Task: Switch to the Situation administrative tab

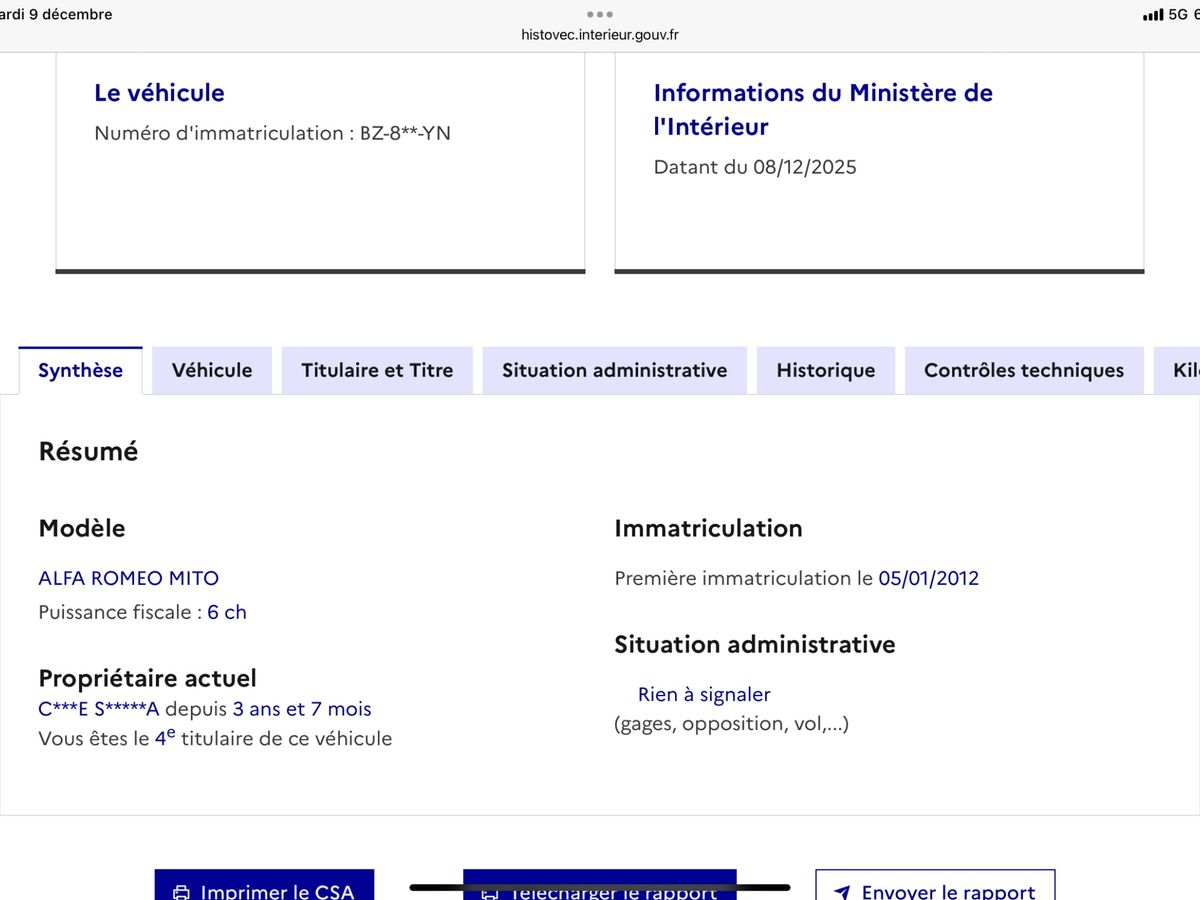Action: pyautogui.click(x=614, y=370)
